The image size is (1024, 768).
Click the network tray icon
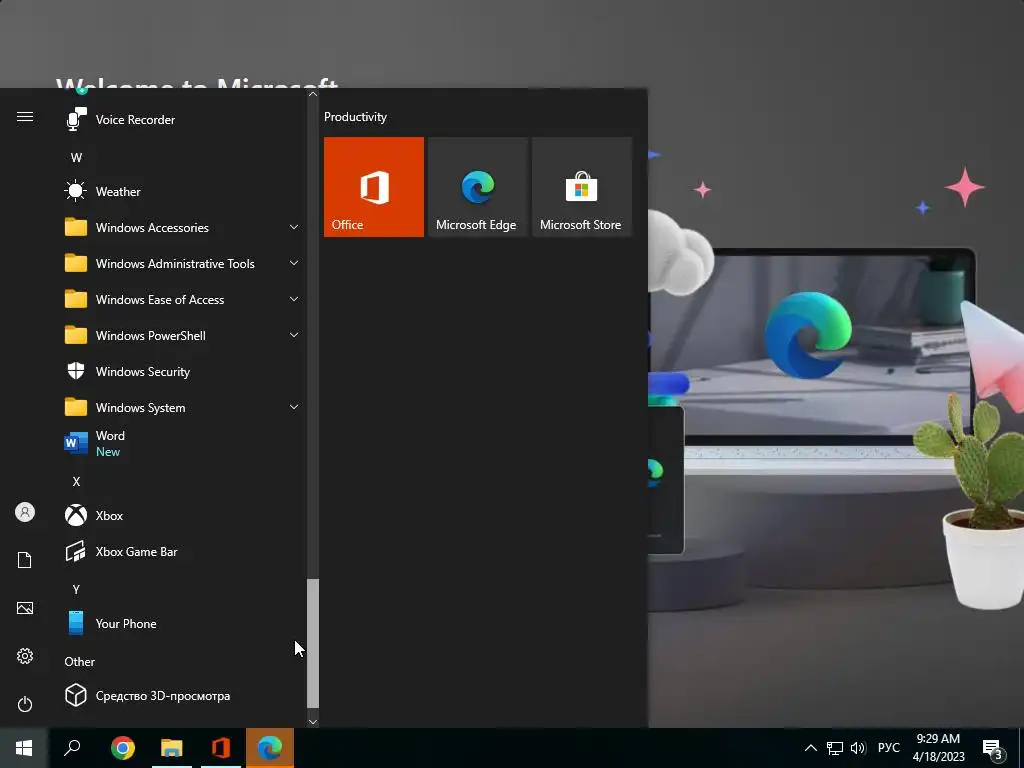pos(834,748)
